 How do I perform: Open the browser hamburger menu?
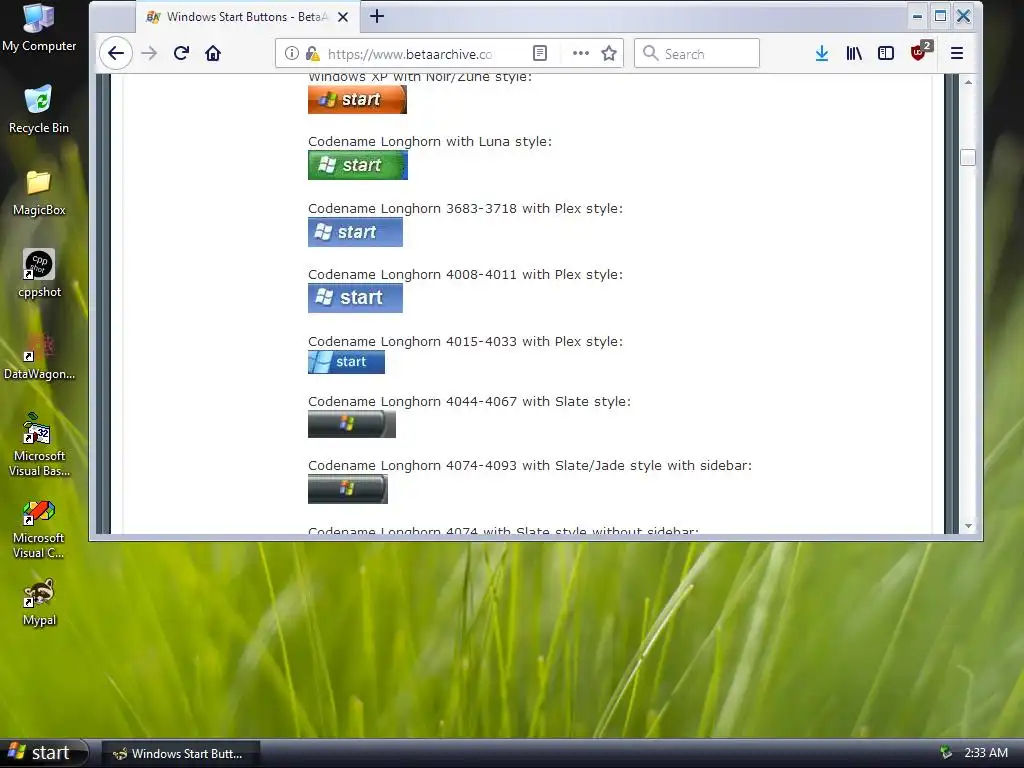(957, 54)
